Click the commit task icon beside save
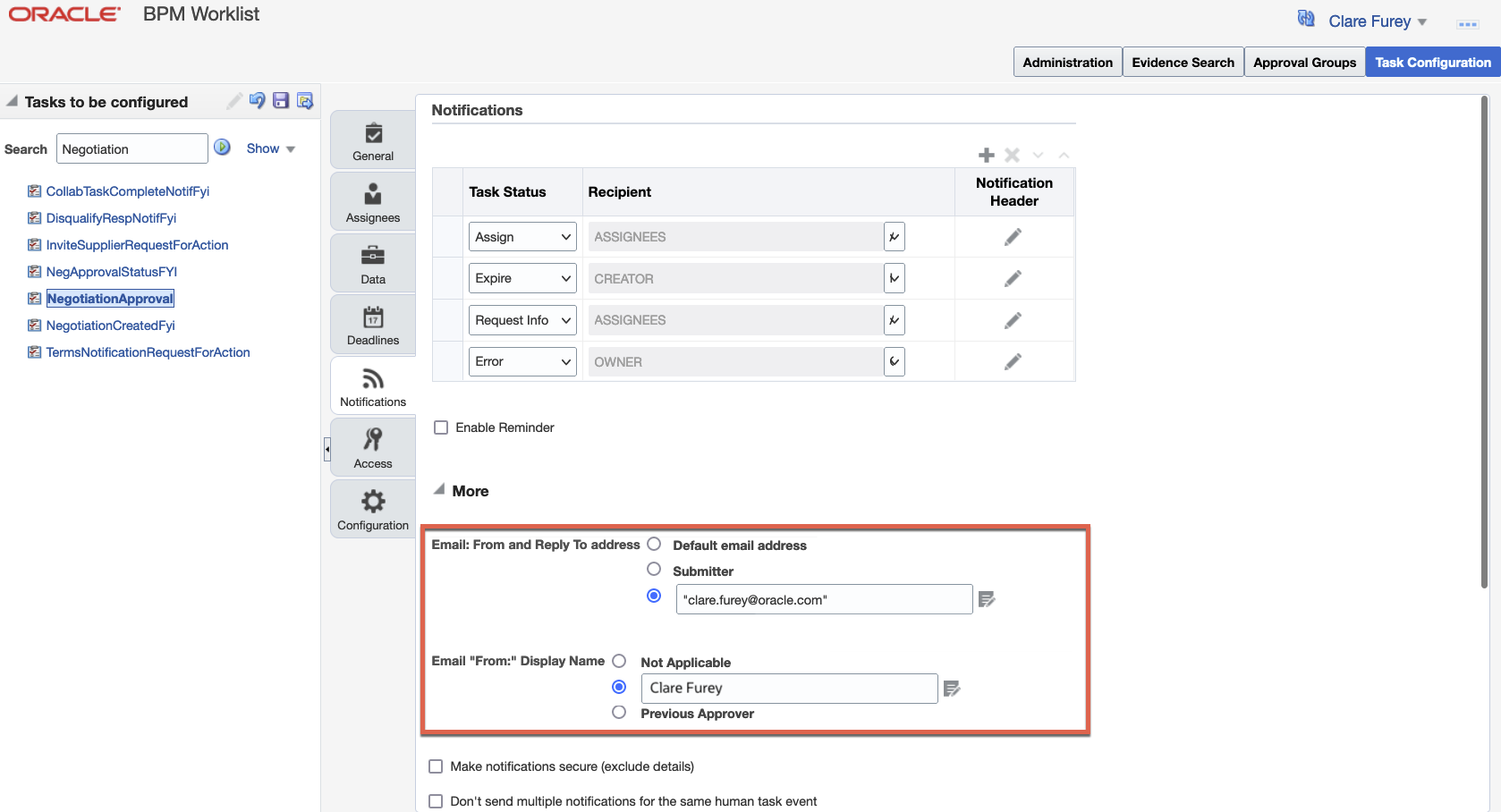Screen dimensions: 1501x812 [x=305, y=100]
